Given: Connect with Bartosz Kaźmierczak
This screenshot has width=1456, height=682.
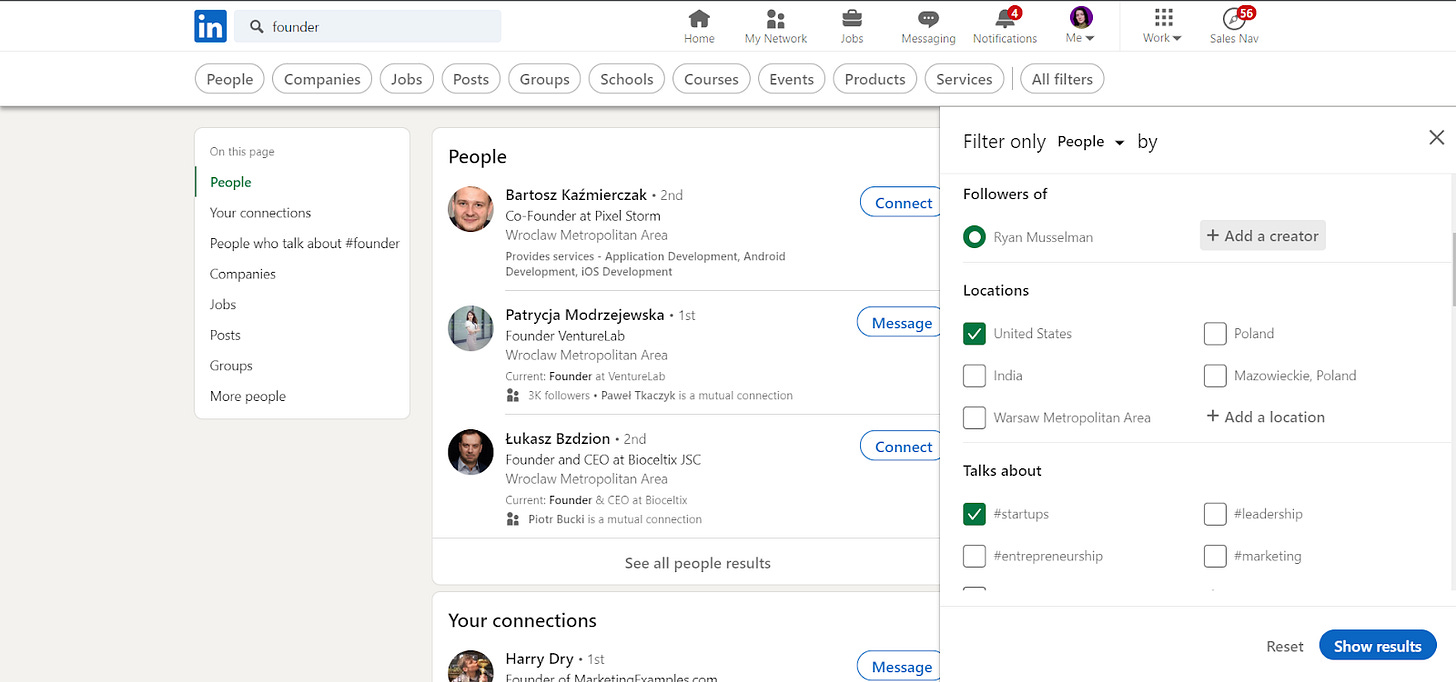Looking at the screenshot, I should [903, 202].
